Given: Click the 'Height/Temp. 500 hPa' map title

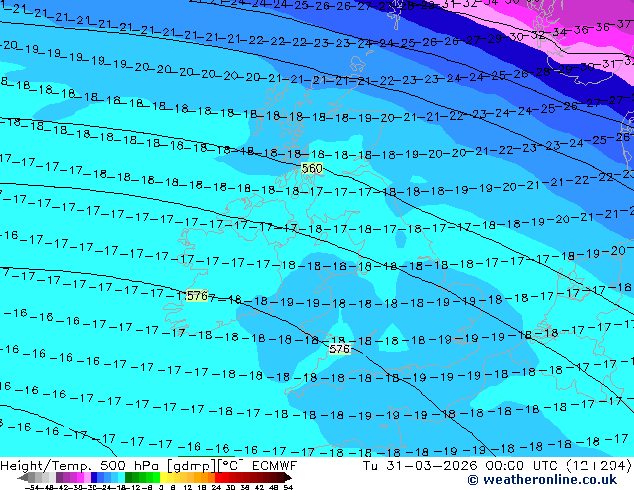Looking at the screenshot, I should pyautogui.click(x=81, y=466).
